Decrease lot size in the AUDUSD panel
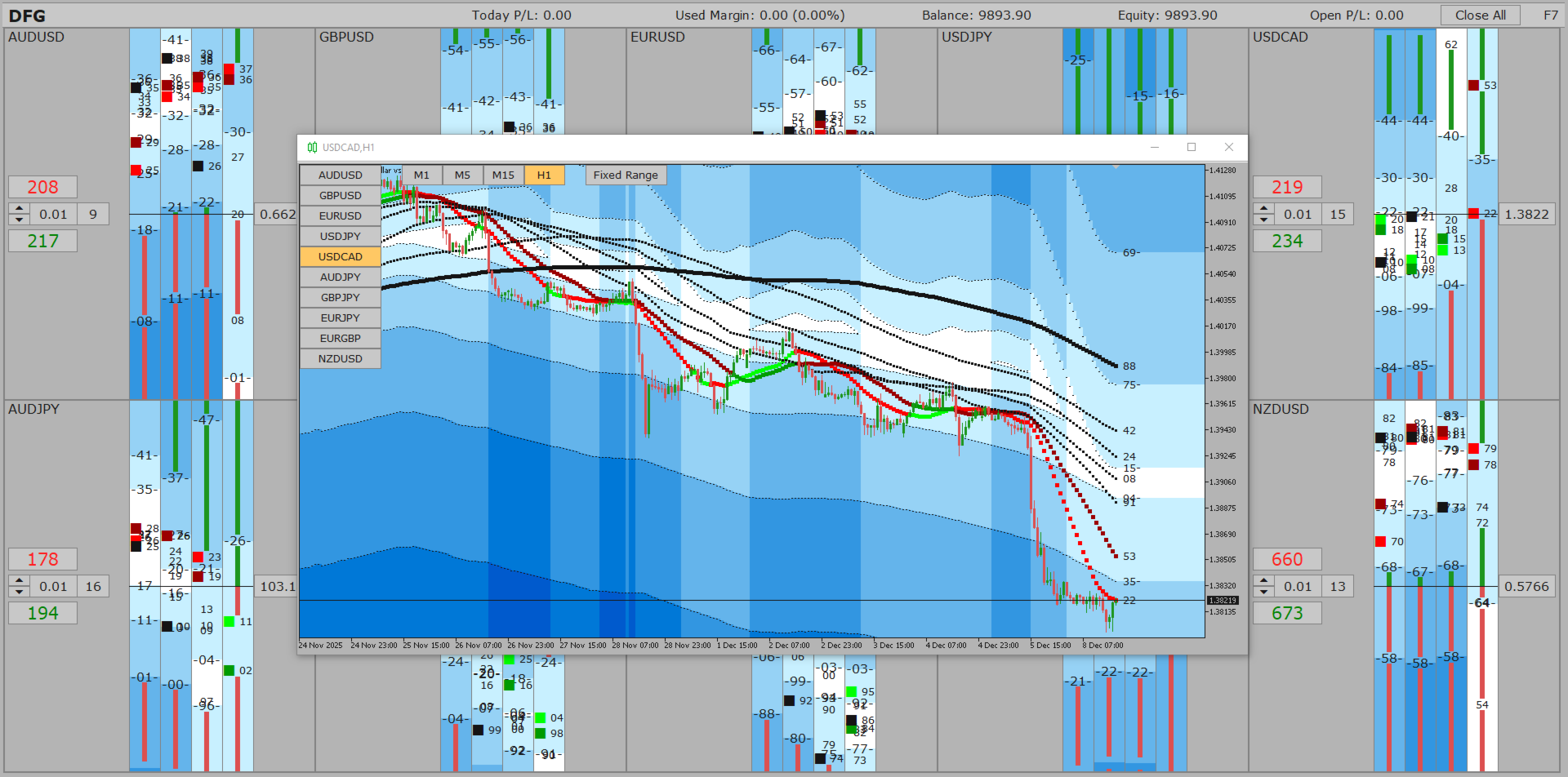This screenshot has height=777, width=1568. [20, 220]
